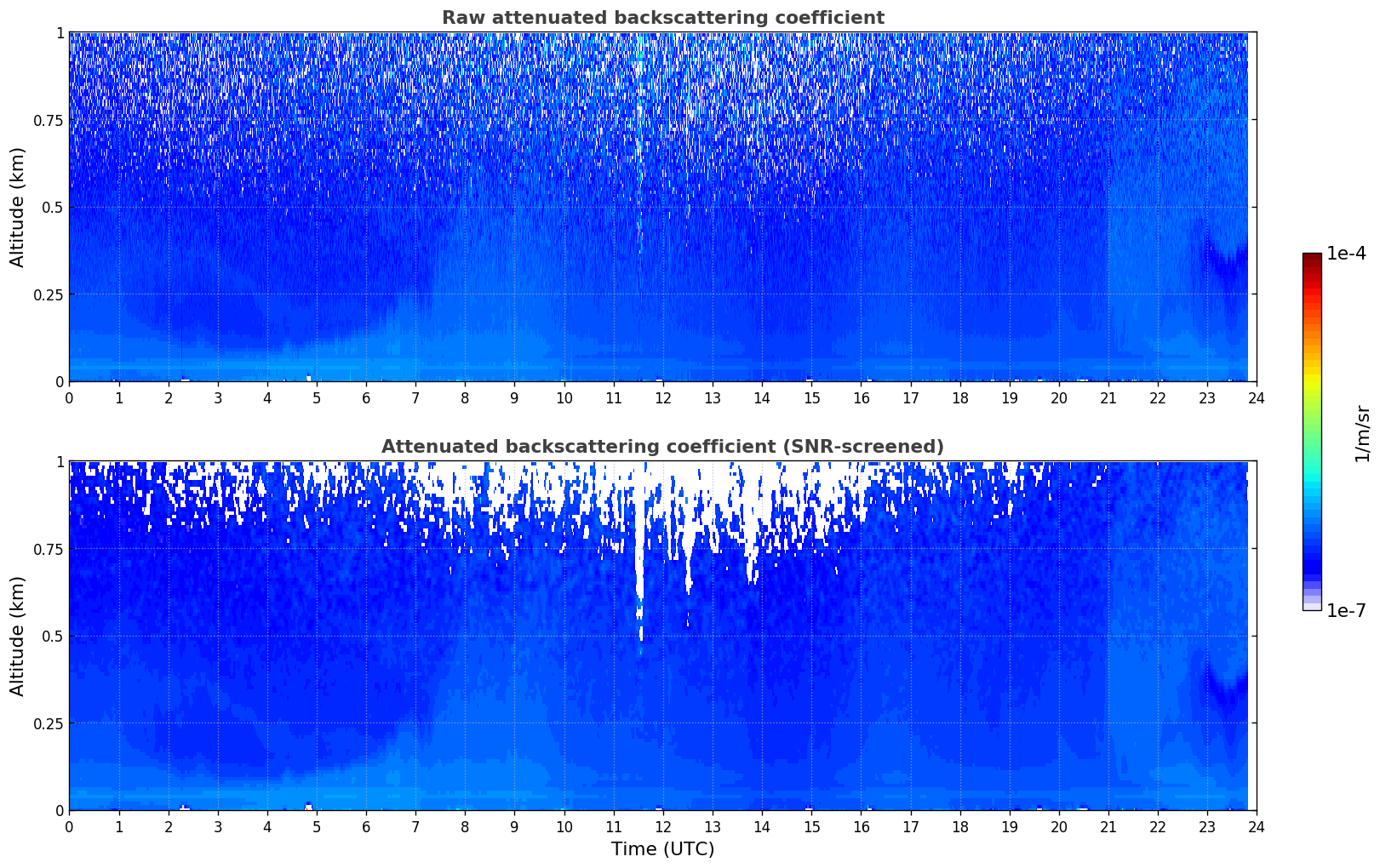The image size is (1380, 868).
Task: Select the "Altitude (km)" label of the raw plot
Action: tap(18, 207)
